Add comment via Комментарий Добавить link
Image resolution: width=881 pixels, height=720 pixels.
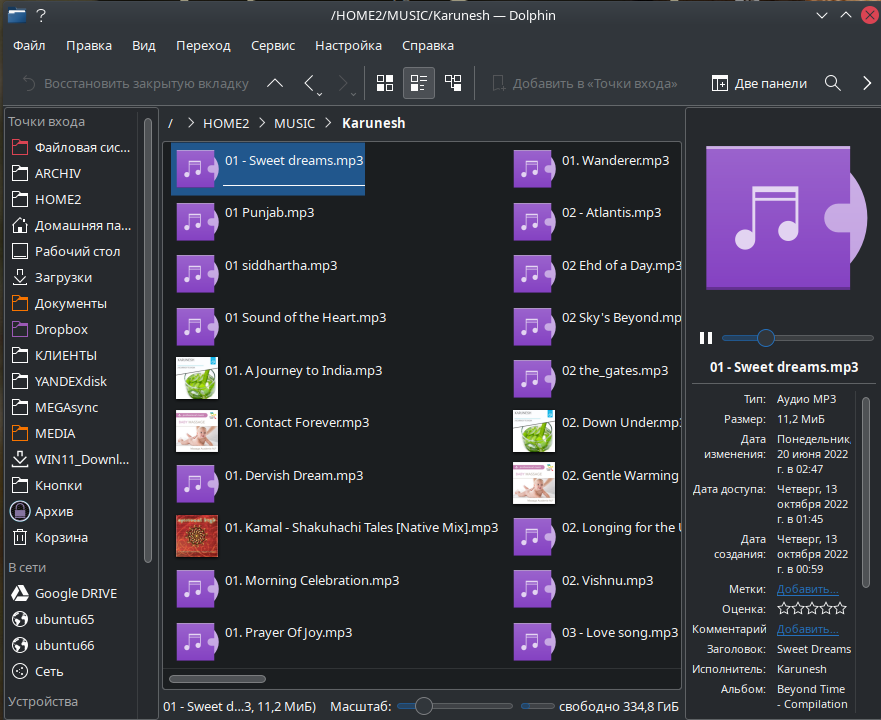point(807,630)
